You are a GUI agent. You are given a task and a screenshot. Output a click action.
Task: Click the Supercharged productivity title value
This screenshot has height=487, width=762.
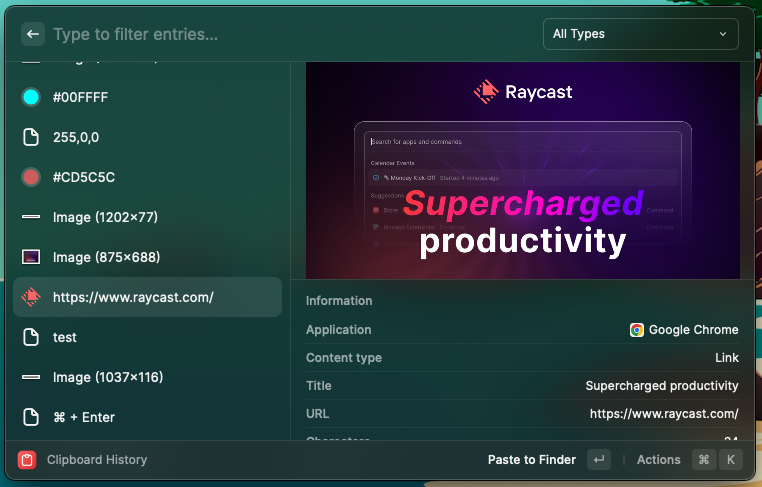coord(662,386)
